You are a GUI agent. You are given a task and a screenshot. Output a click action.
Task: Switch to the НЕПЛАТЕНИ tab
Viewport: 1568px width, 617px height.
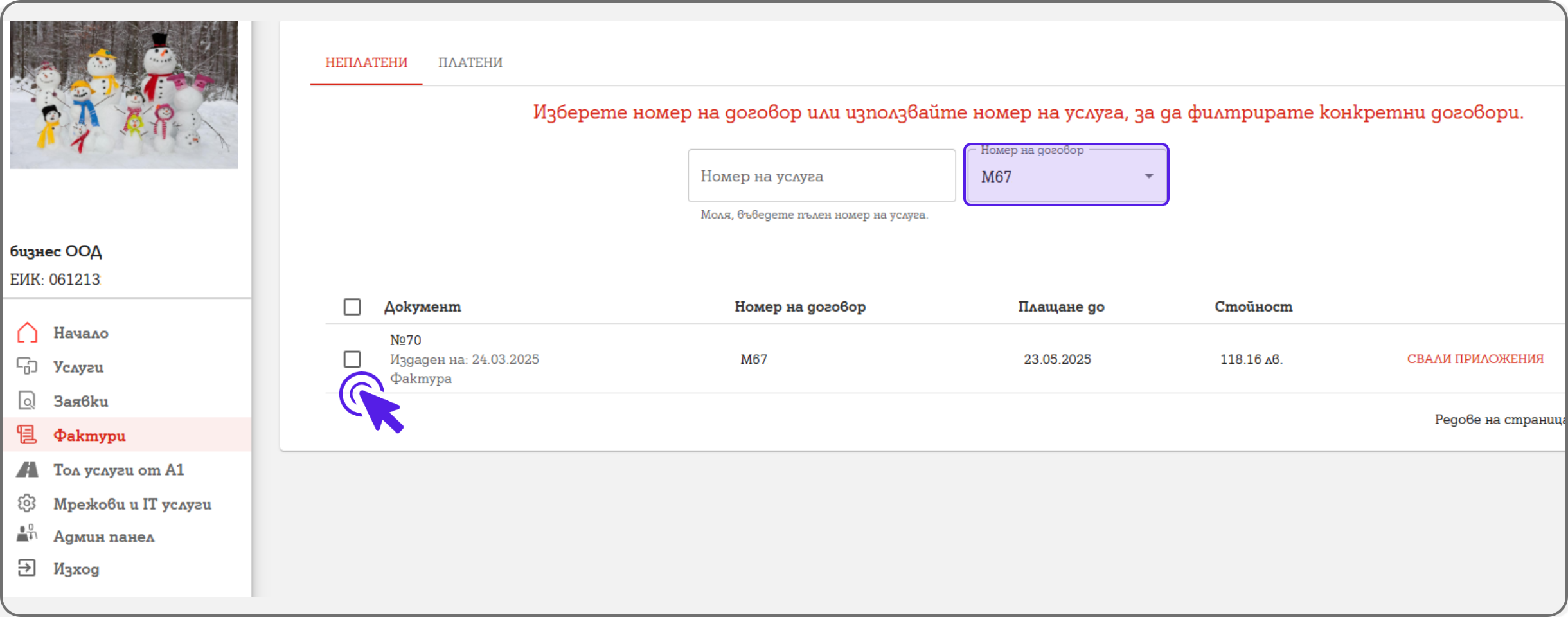coord(366,63)
